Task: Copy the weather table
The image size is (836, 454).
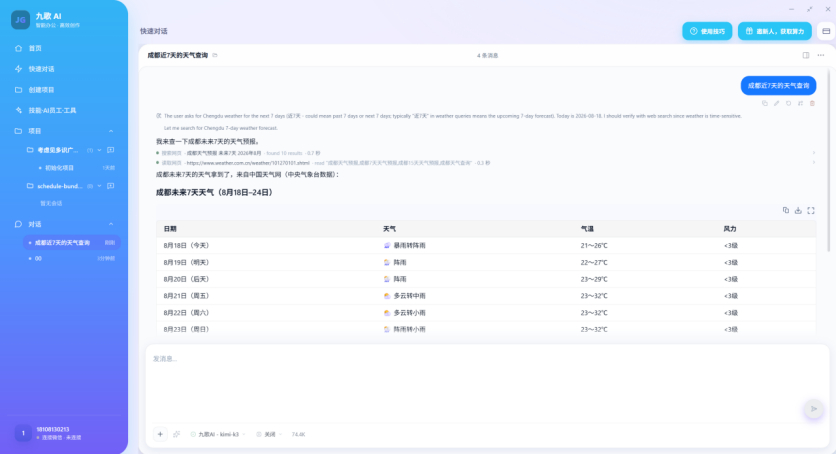Action: click(x=786, y=210)
